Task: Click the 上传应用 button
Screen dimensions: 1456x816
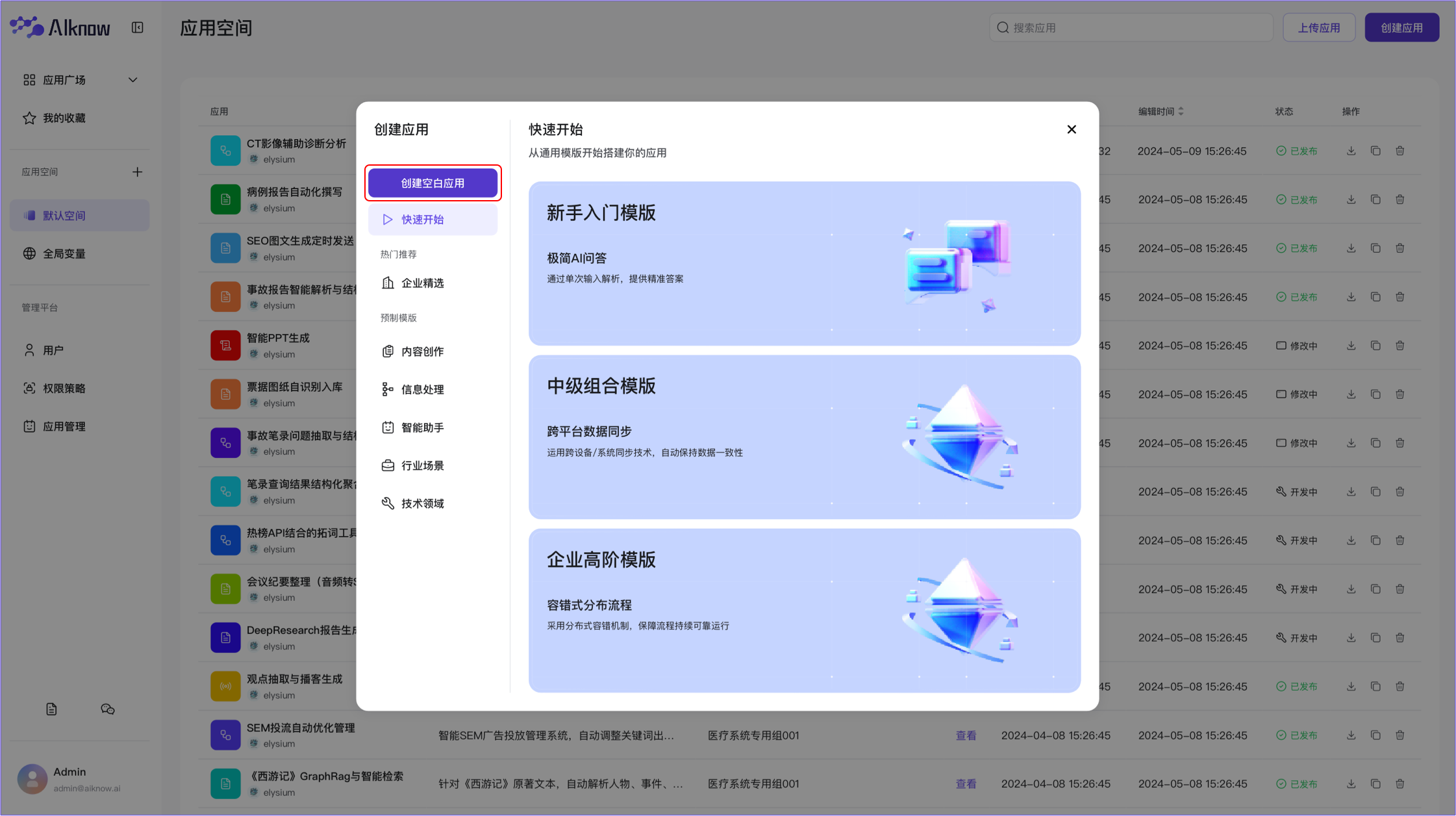Action: tap(1318, 27)
